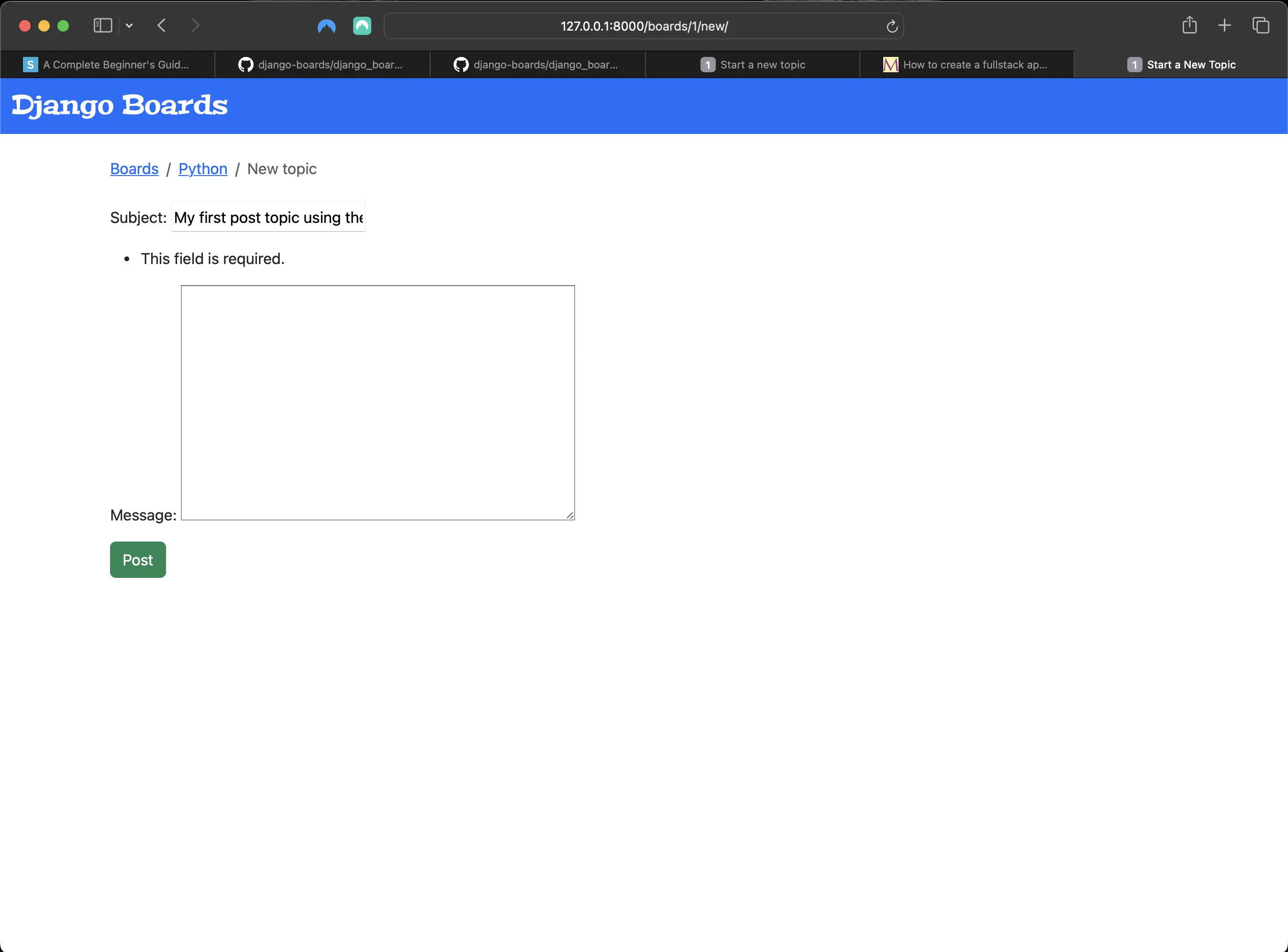
Task: Submit the form with Post button
Action: (x=138, y=560)
